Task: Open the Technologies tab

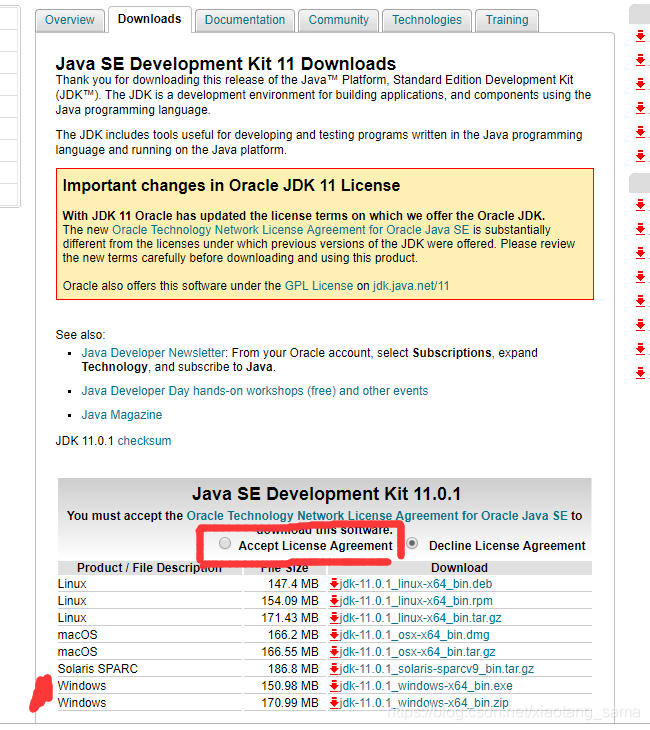Action: click(427, 20)
